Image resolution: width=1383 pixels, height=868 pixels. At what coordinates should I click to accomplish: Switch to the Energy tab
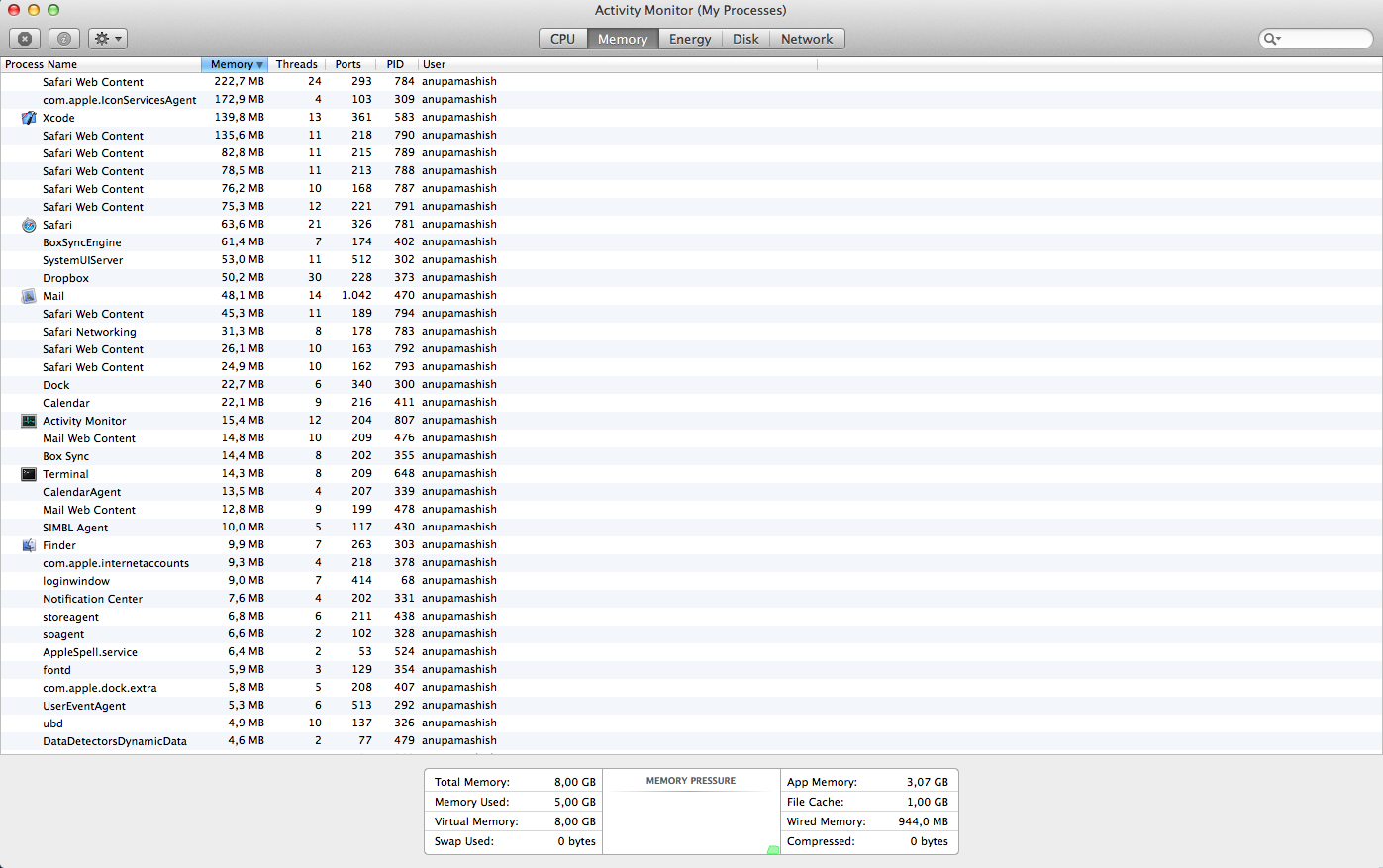690,39
